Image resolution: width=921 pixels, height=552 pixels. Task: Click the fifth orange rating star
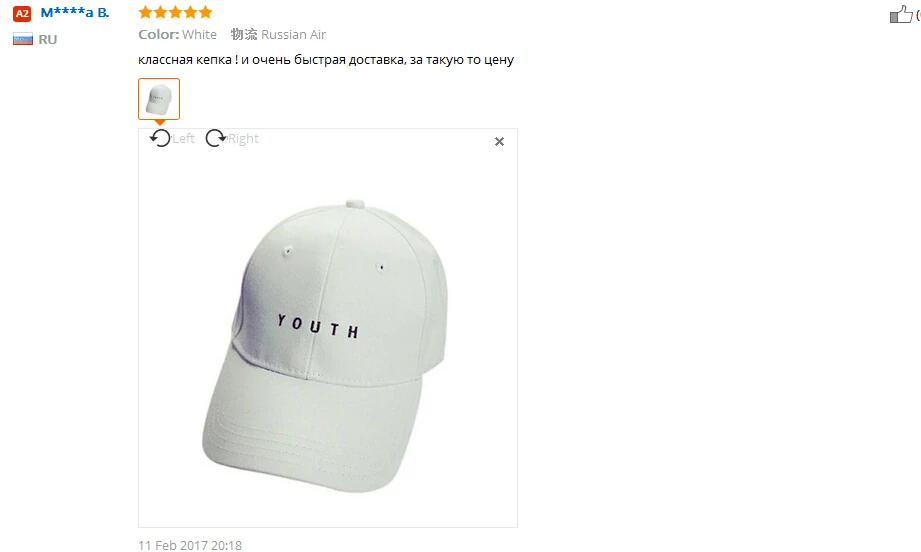(x=205, y=12)
